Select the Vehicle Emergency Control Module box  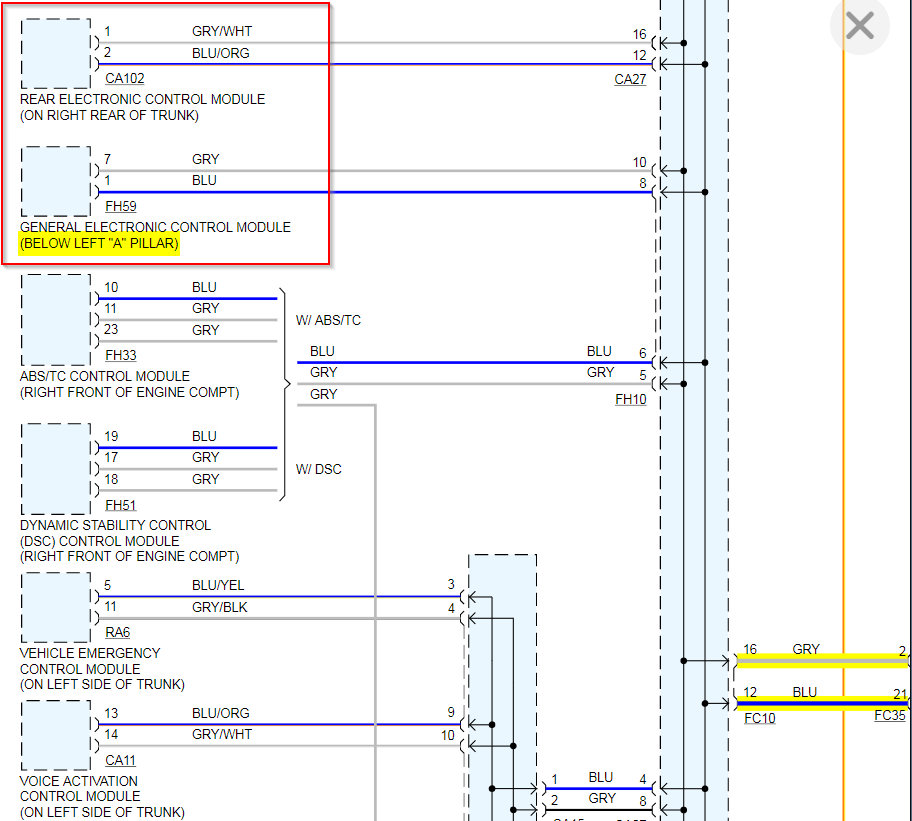pyautogui.click(x=56, y=608)
